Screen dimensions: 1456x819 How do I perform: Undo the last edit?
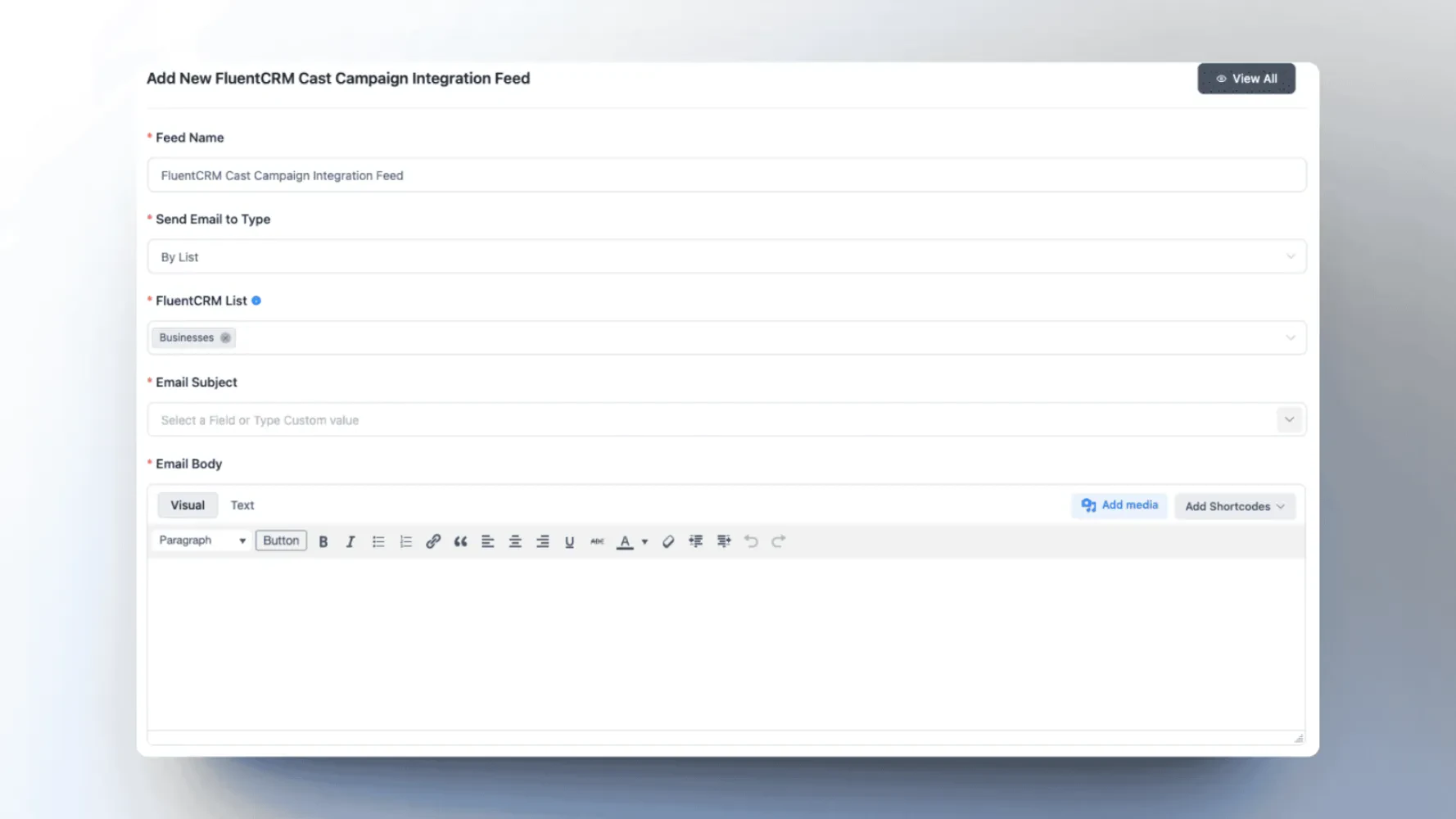coord(751,541)
